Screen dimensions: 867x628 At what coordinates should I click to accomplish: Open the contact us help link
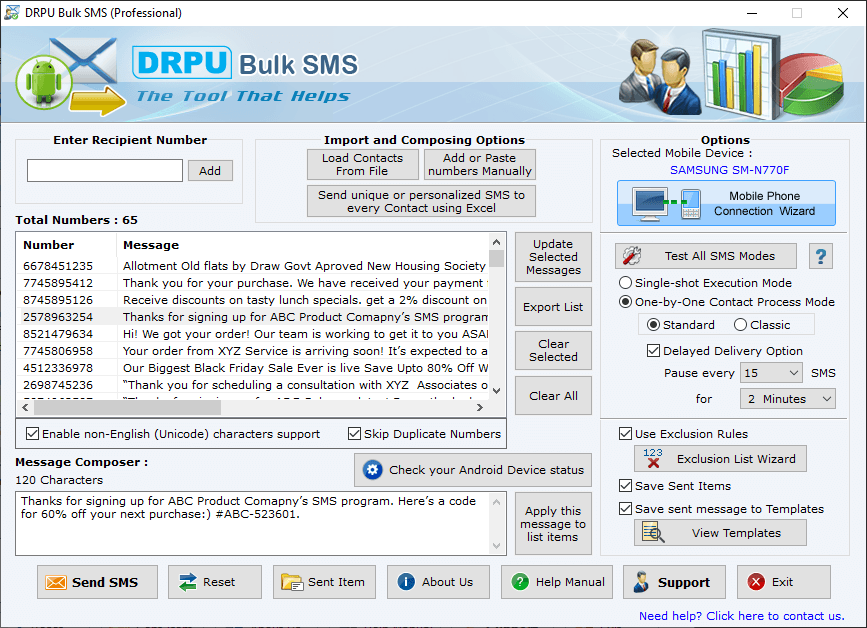click(741, 616)
